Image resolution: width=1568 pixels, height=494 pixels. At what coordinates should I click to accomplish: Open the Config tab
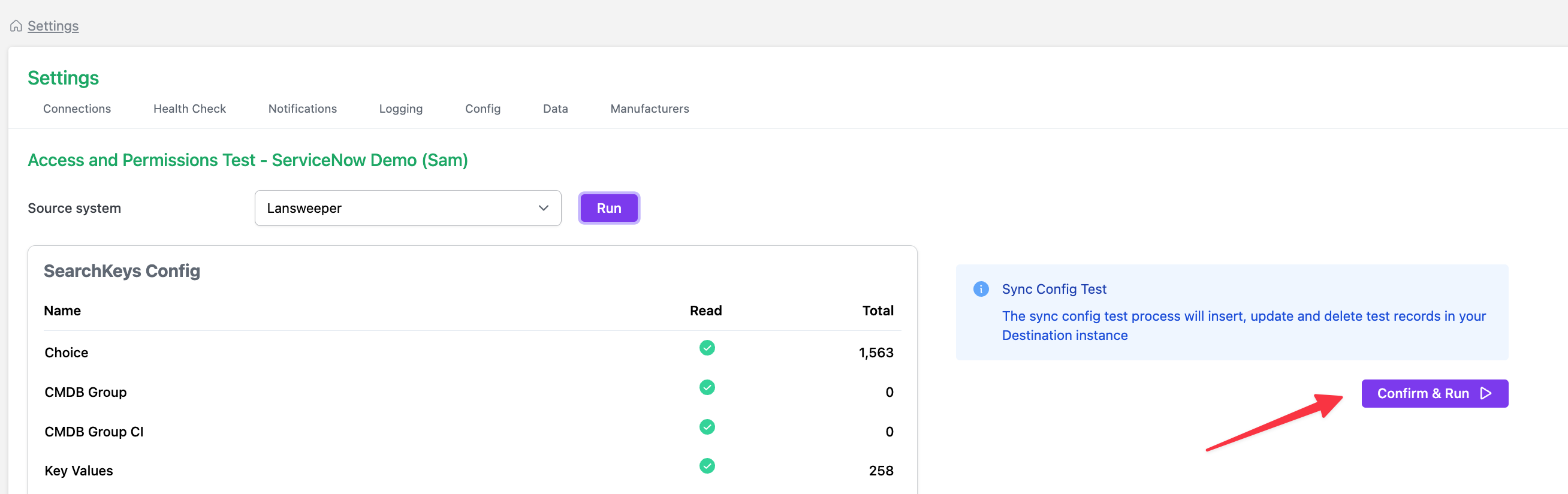click(483, 109)
